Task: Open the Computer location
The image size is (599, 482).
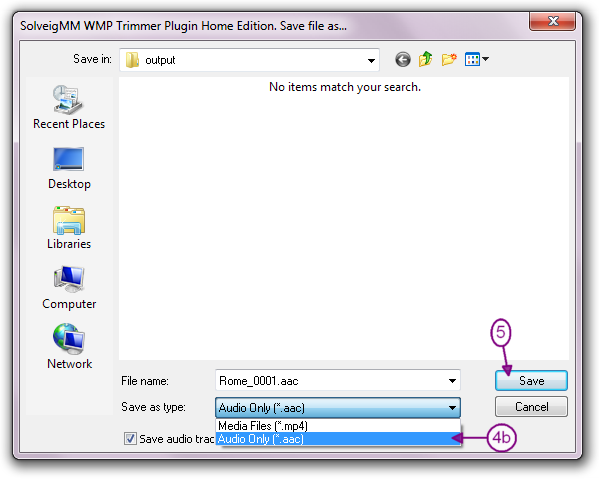Action: point(69,288)
